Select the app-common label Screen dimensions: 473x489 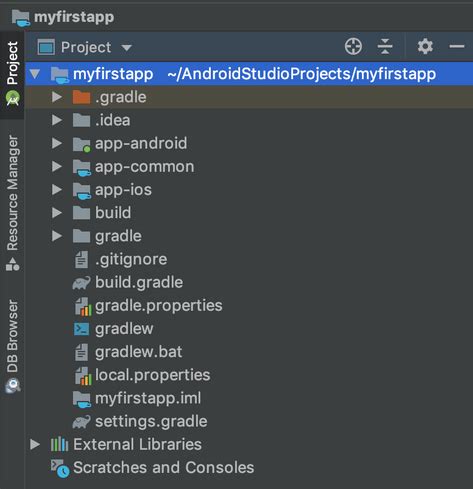pos(145,167)
